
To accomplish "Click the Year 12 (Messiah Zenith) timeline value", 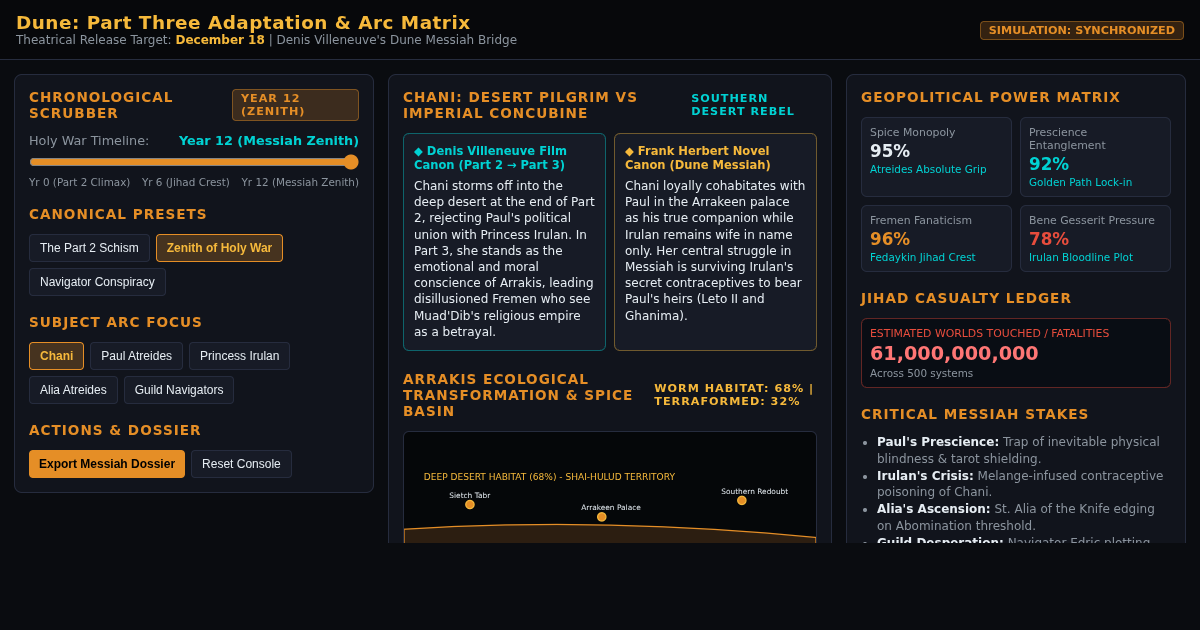I will 269,141.
